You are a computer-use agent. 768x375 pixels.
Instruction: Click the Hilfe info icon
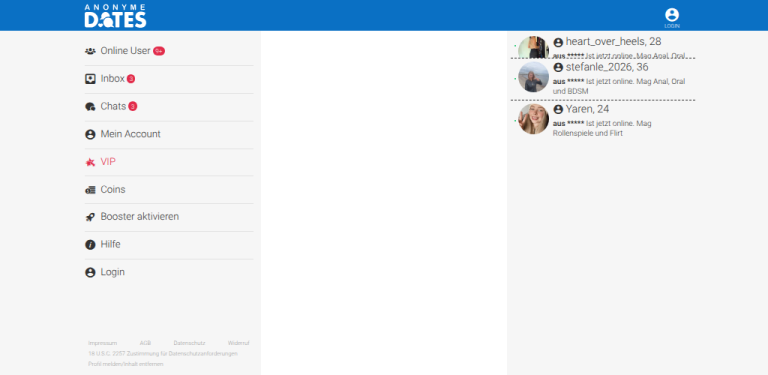point(90,244)
